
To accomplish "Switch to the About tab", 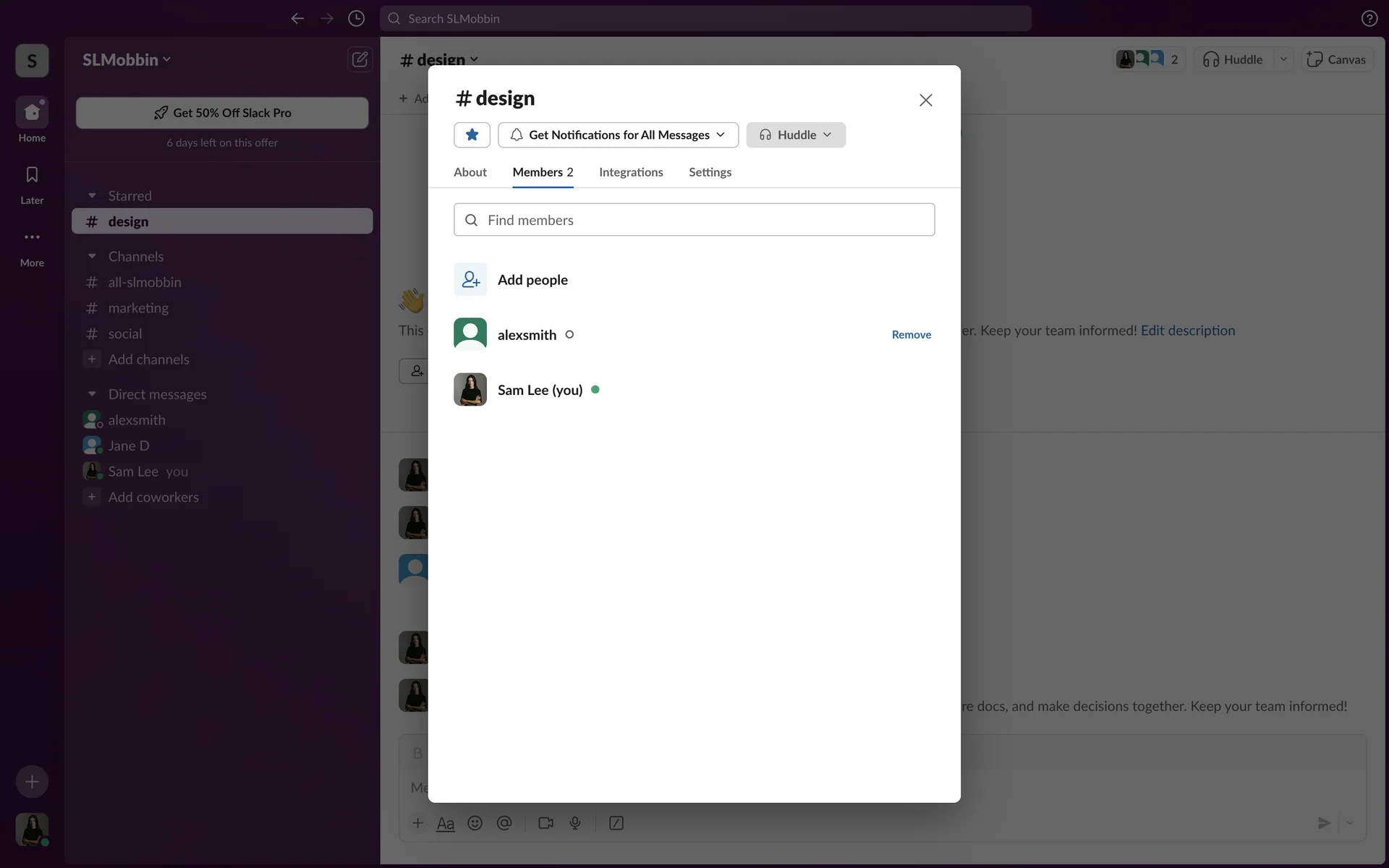I will (x=470, y=172).
